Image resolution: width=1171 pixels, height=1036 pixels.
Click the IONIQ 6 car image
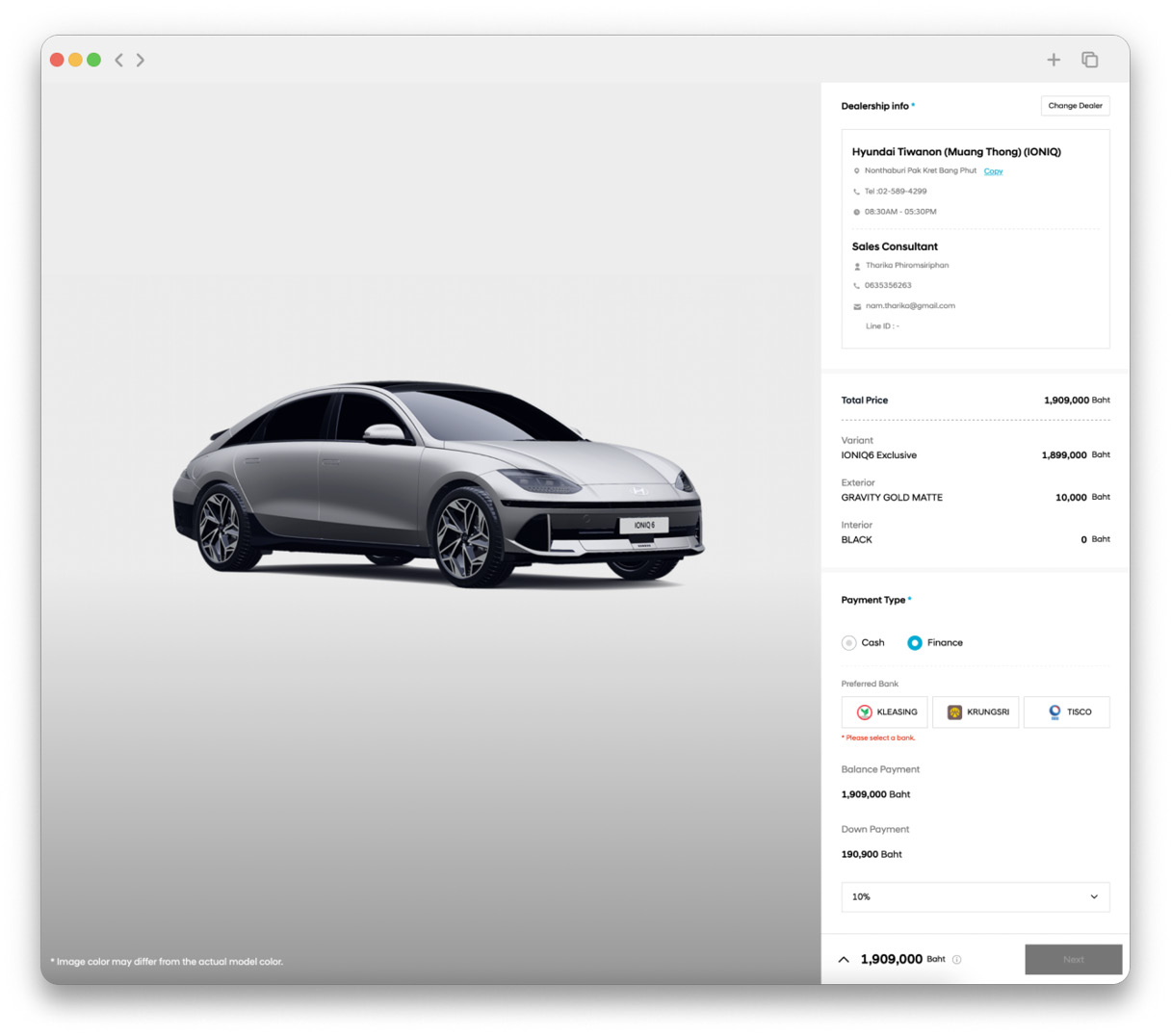point(438,481)
